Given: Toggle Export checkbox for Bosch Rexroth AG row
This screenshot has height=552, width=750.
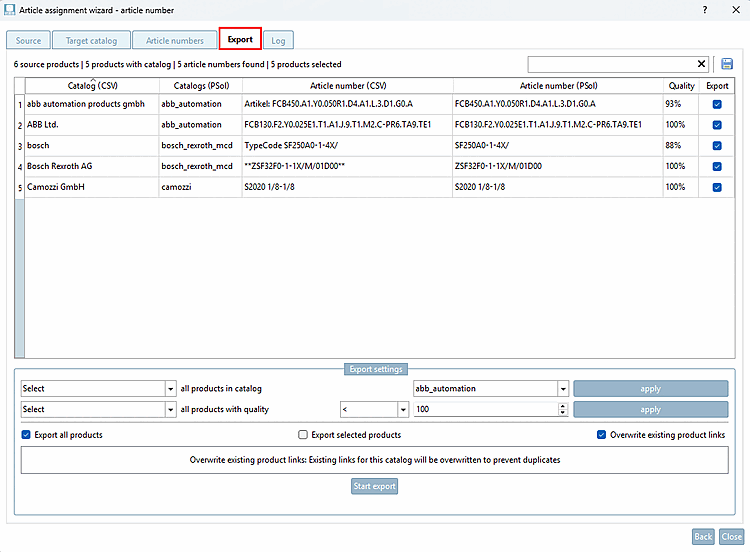Looking at the screenshot, I should point(717,166).
